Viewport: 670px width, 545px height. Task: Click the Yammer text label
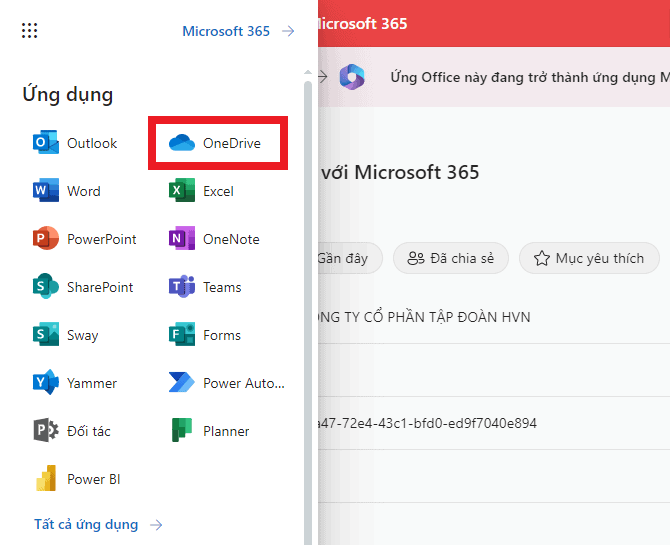[x=92, y=383]
